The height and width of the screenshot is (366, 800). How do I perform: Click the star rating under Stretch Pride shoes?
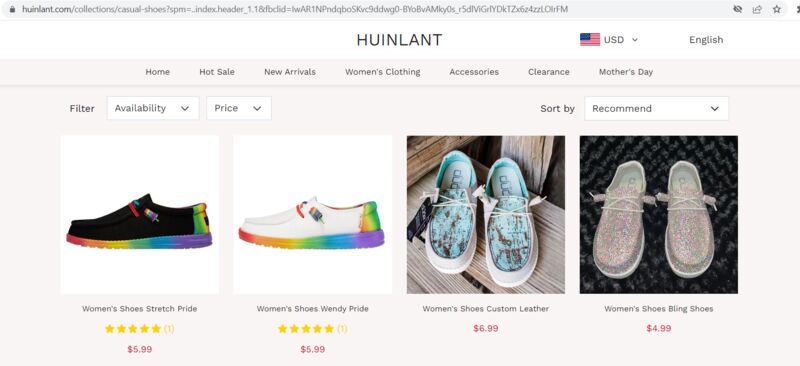pyautogui.click(x=133, y=329)
